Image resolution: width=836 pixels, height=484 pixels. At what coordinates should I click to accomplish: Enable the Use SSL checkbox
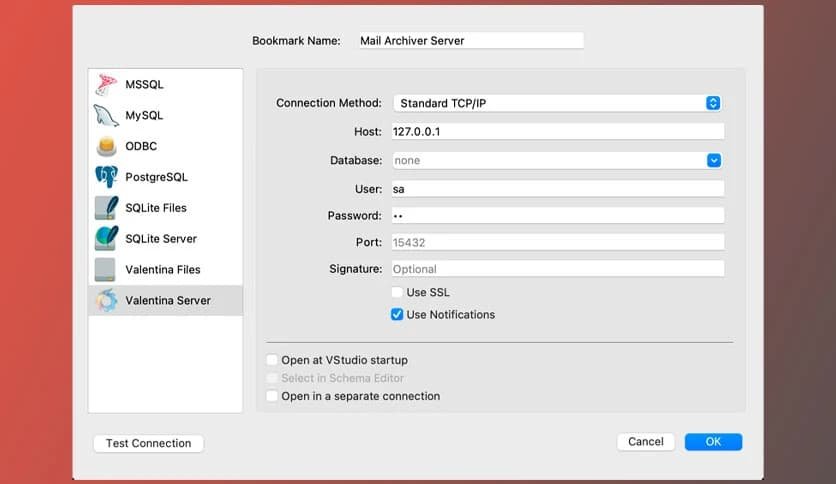pyautogui.click(x=397, y=293)
